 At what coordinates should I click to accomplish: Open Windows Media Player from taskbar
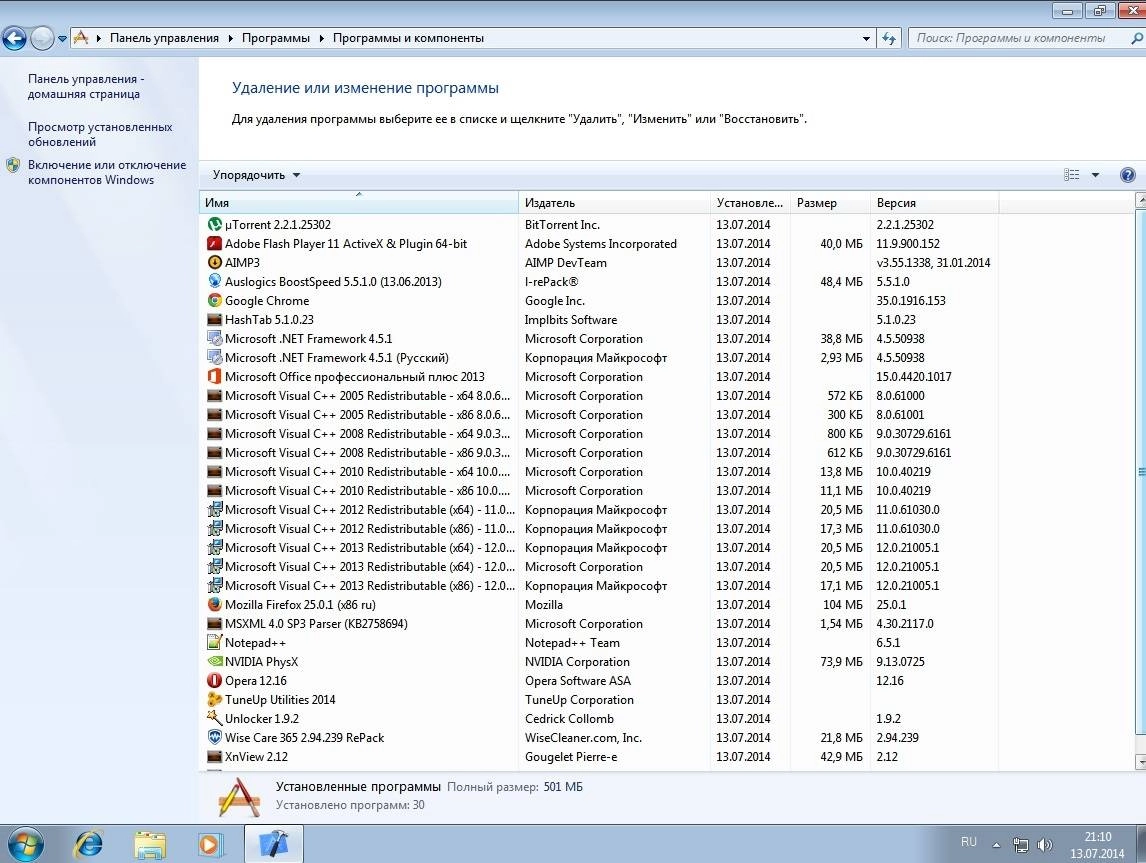coord(209,845)
